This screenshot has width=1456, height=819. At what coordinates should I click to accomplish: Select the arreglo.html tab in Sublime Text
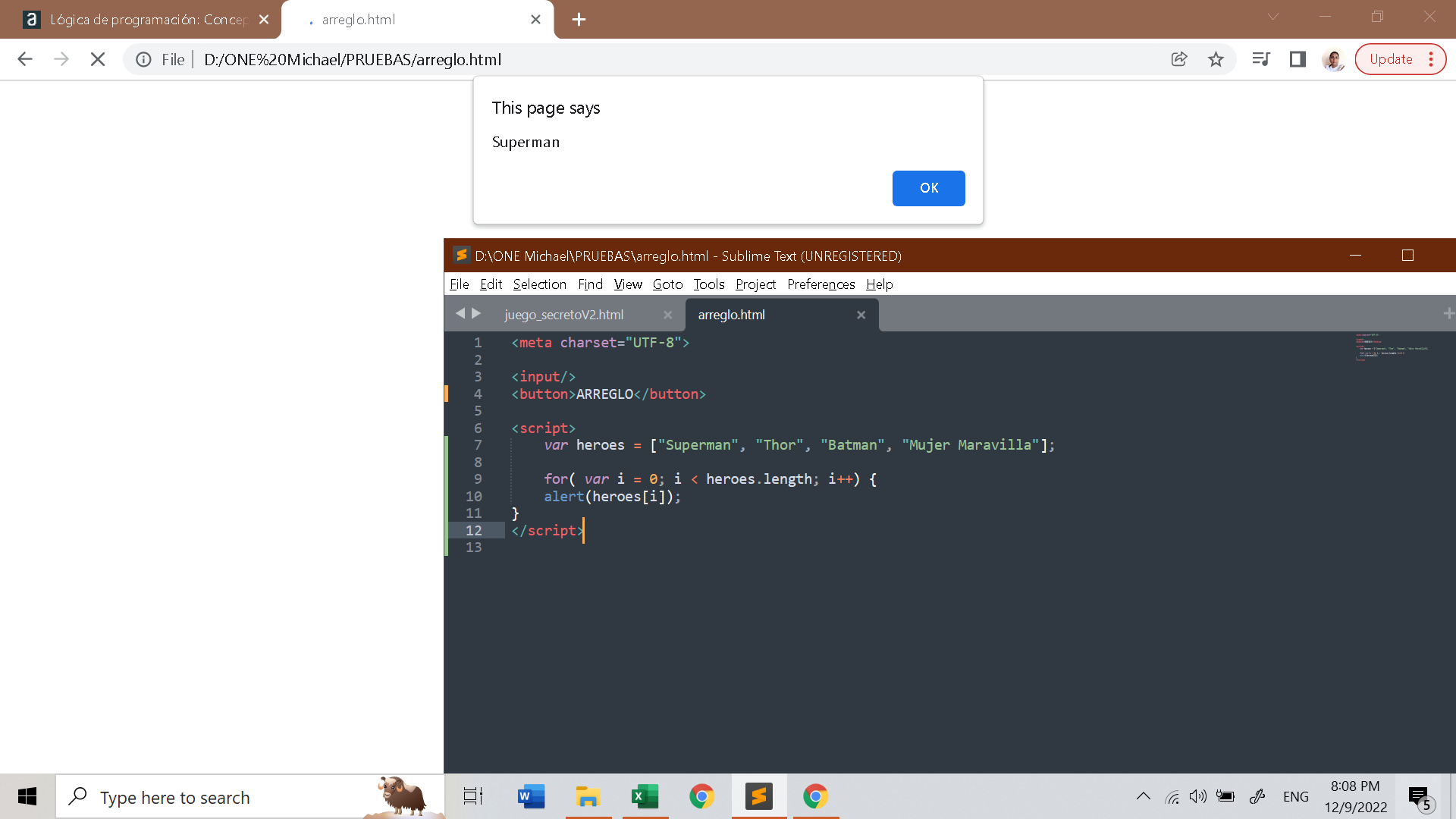click(730, 314)
